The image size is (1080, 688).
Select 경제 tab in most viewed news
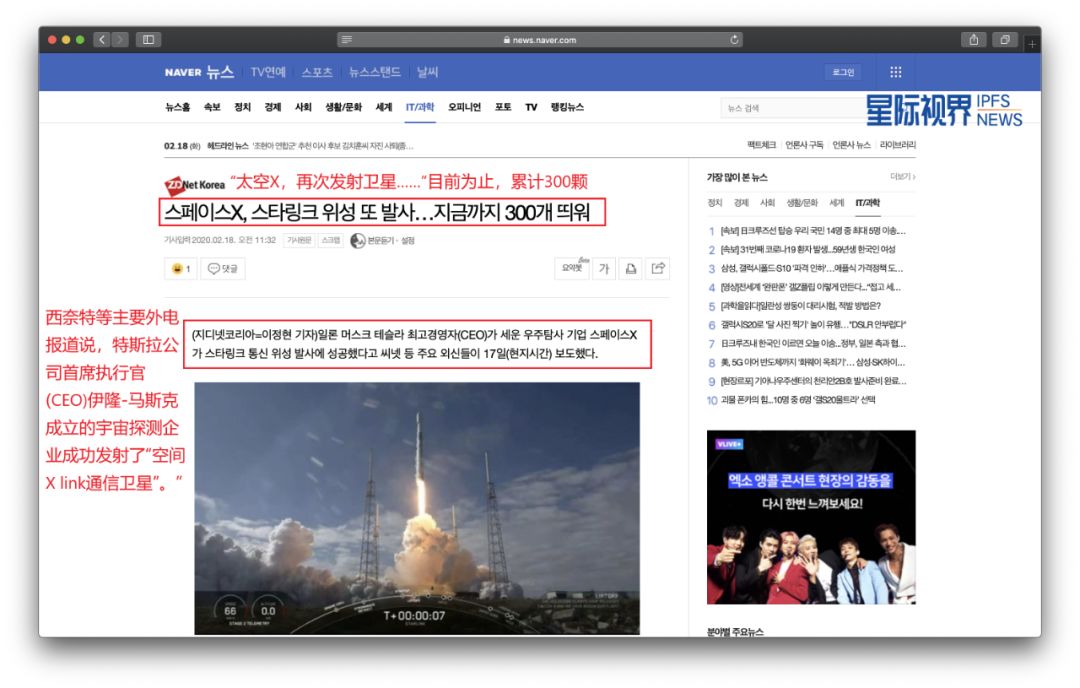(741, 202)
